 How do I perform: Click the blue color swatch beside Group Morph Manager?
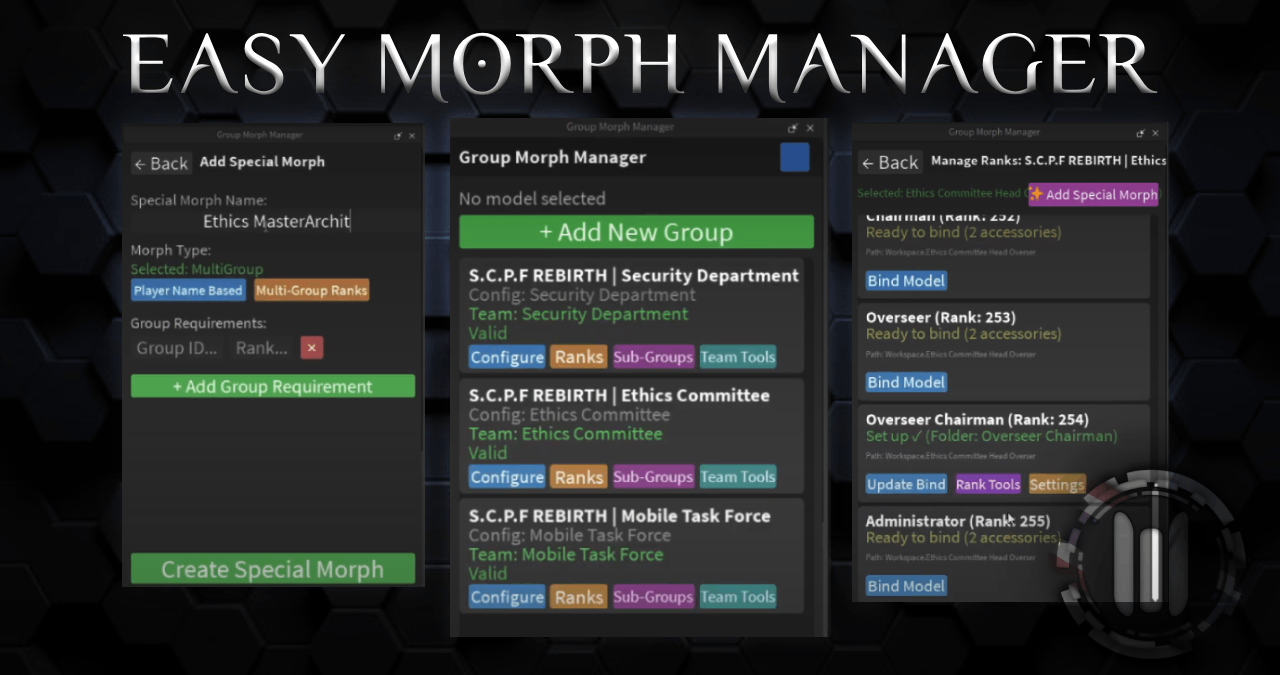(x=794, y=157)
